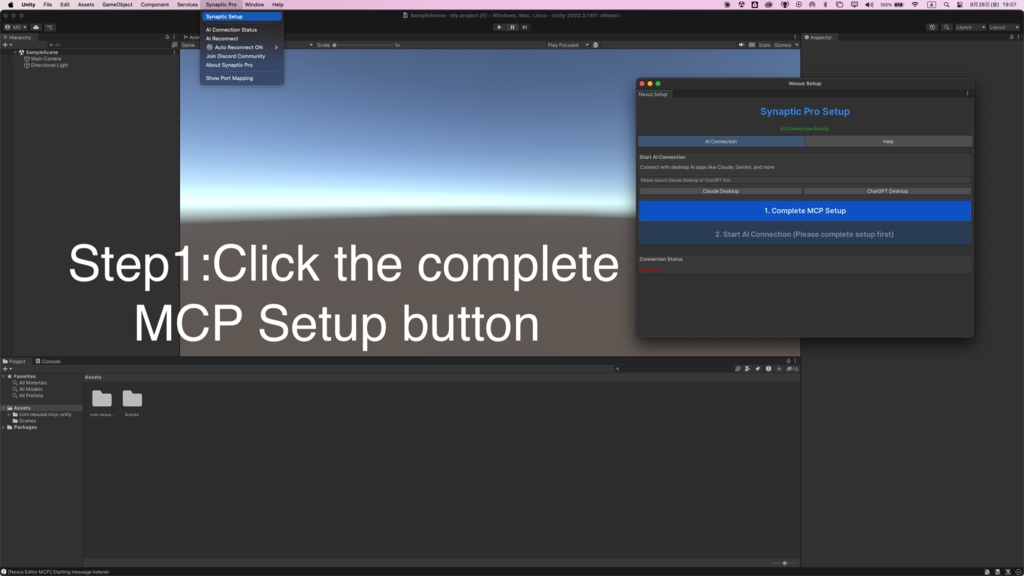Screen dimensions: 1024x576
Task: Click the "1. Complete MCP Setup" button
Action: [x=803, y=211]
